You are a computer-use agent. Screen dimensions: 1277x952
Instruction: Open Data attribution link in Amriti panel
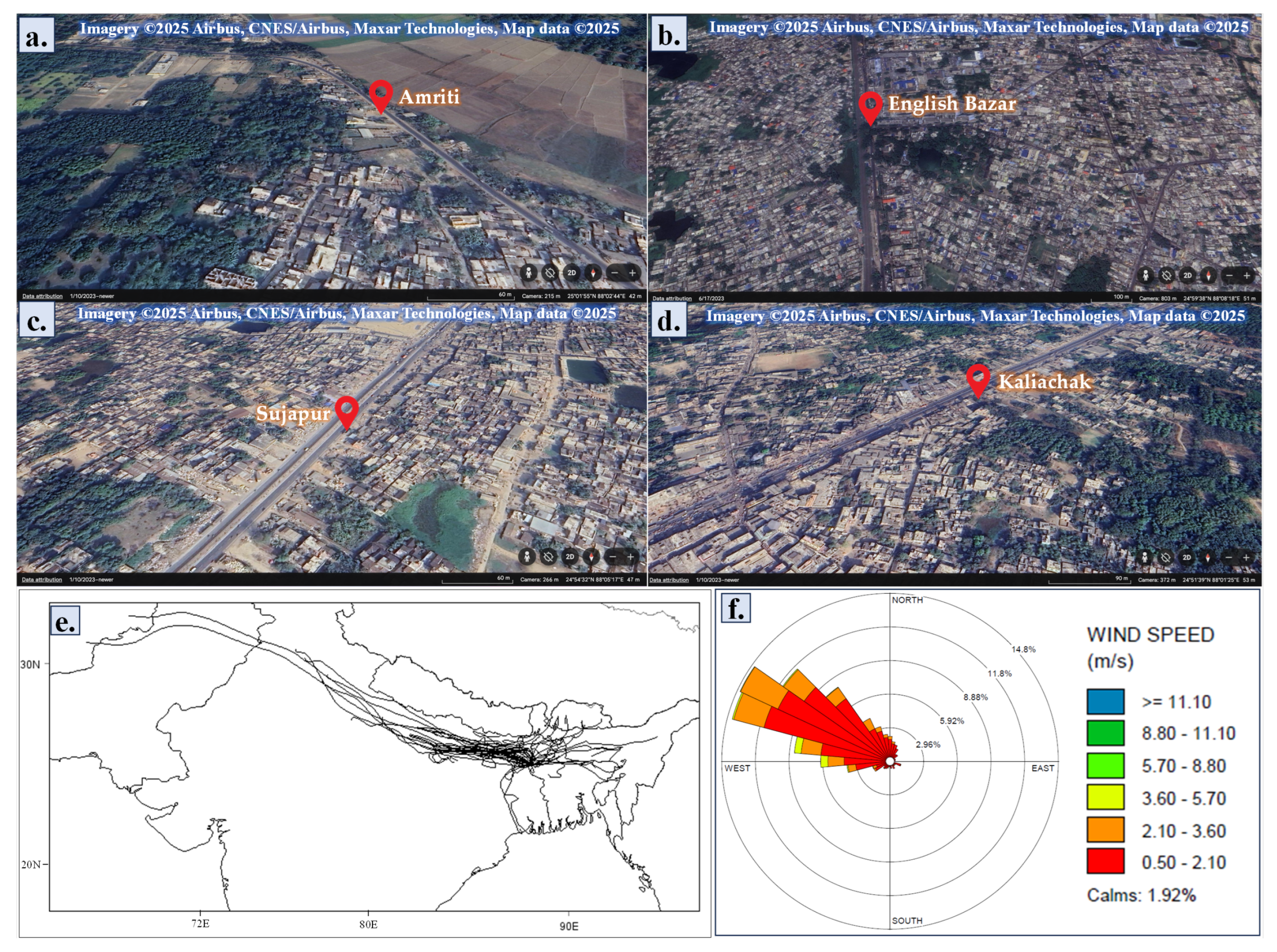click(x=42, y=296)
